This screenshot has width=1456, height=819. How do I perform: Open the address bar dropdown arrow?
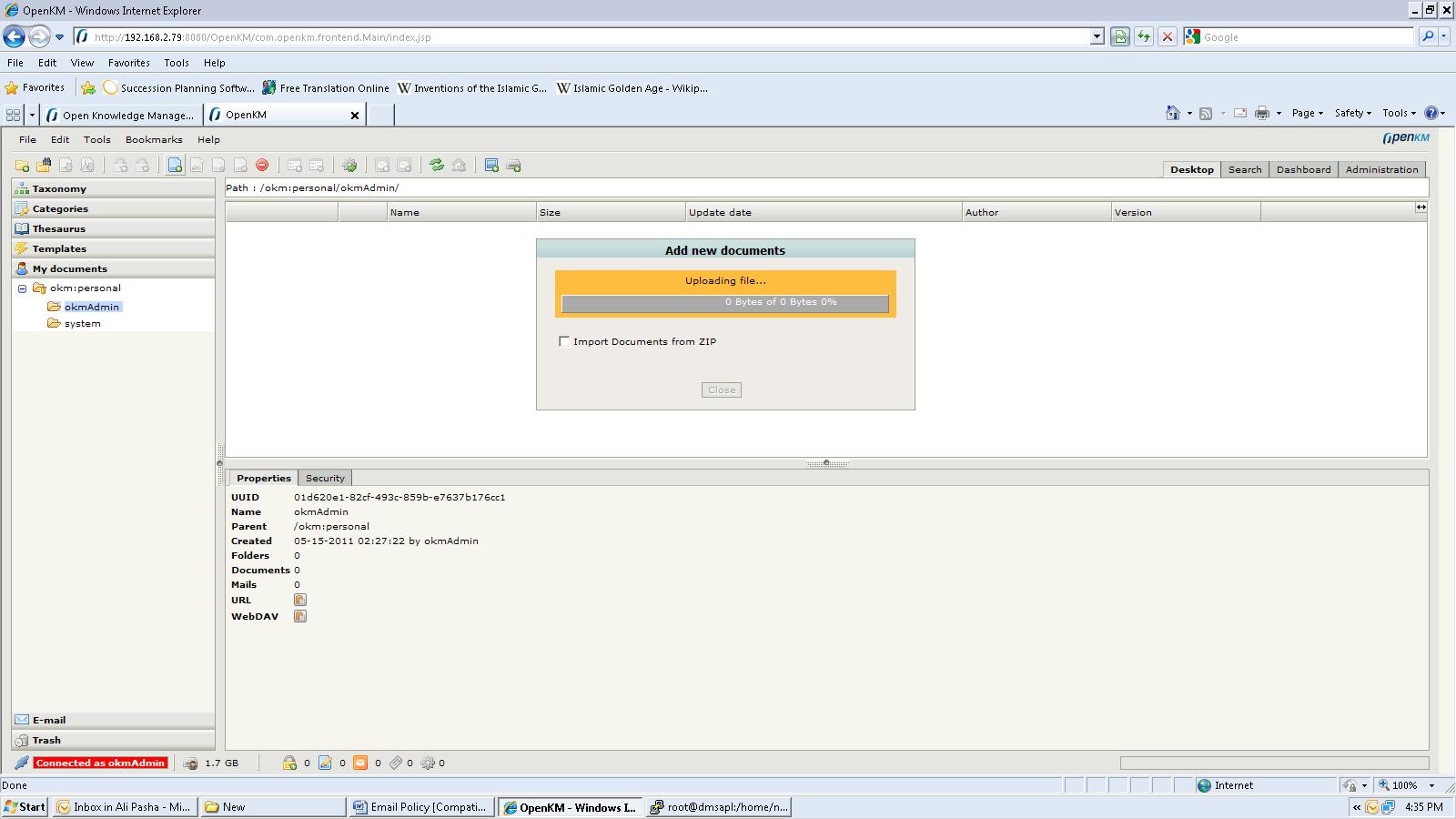[1097, 37]
